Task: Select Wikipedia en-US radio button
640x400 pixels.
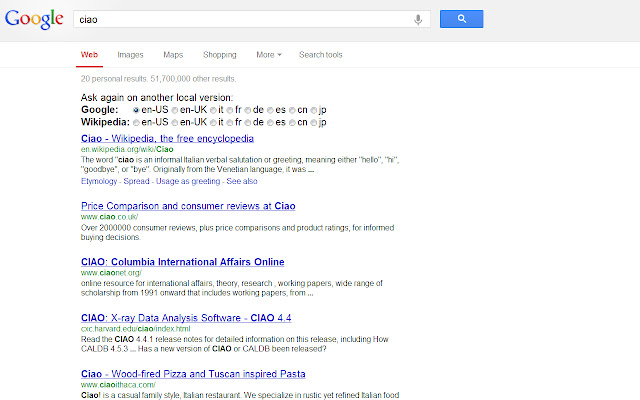Action: (x=136, y=122)
